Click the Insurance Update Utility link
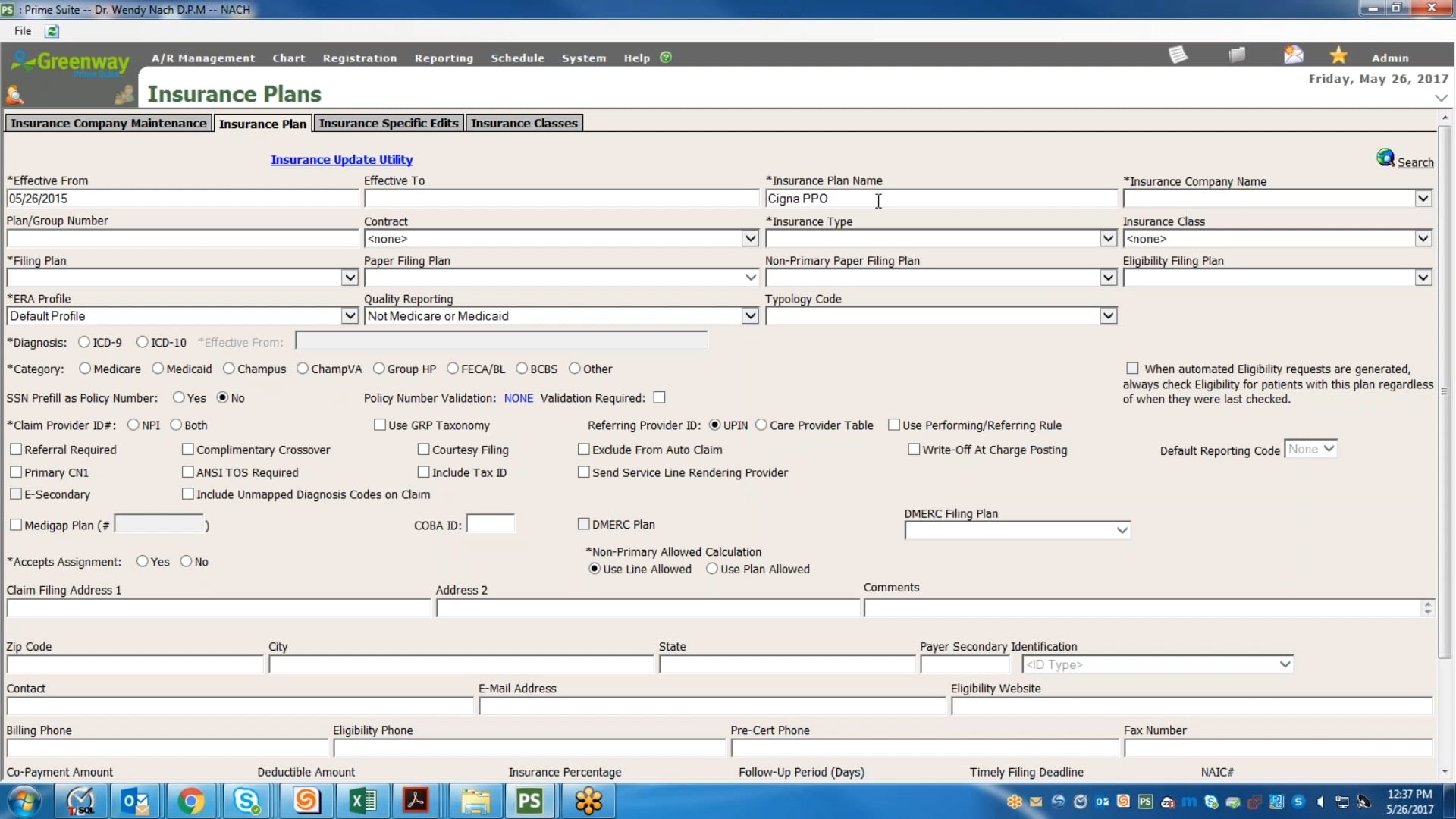The image size is (1456, 819). click(x=342, y=159)
